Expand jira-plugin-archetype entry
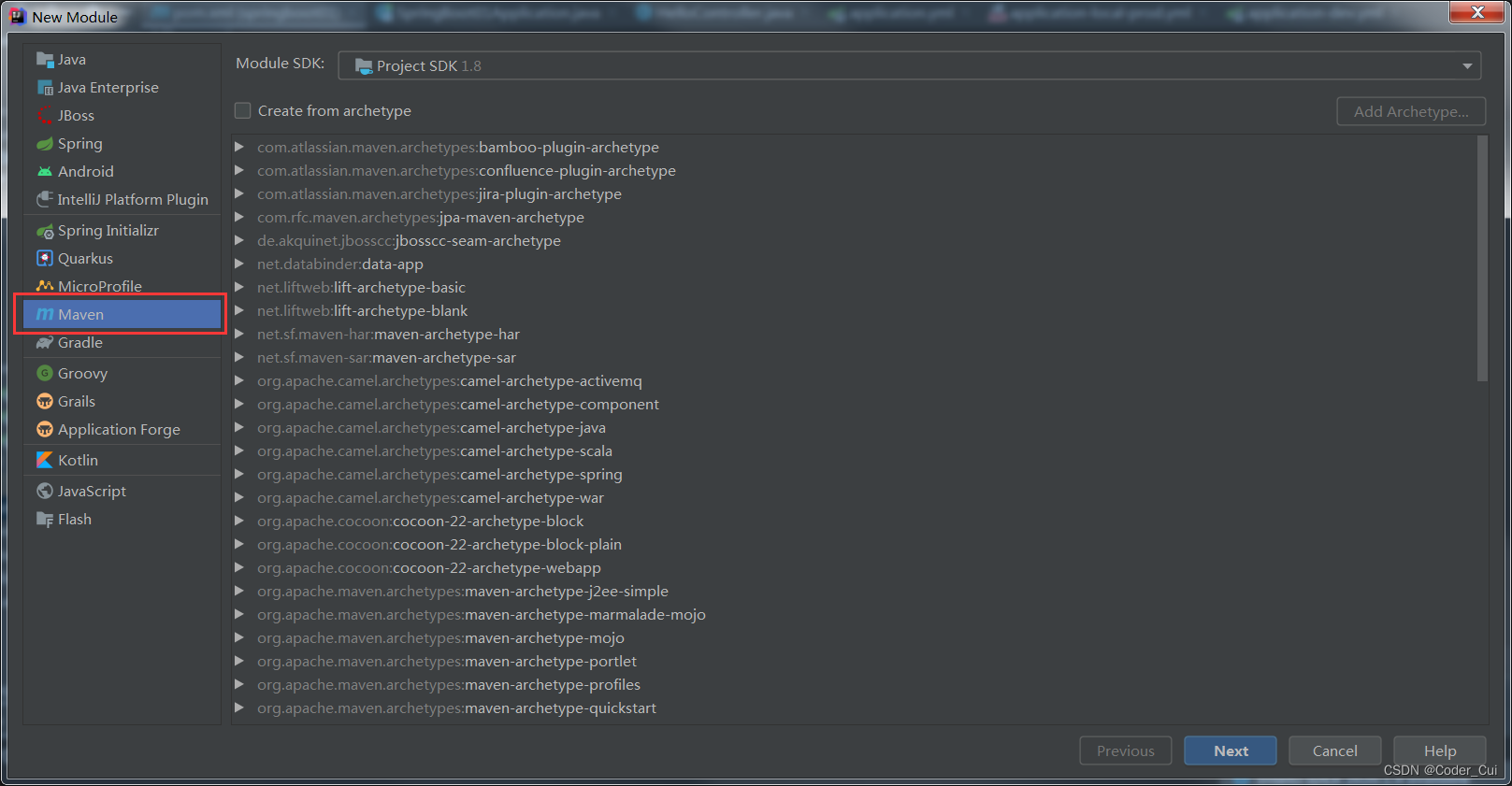 click(x=239, y=193)
